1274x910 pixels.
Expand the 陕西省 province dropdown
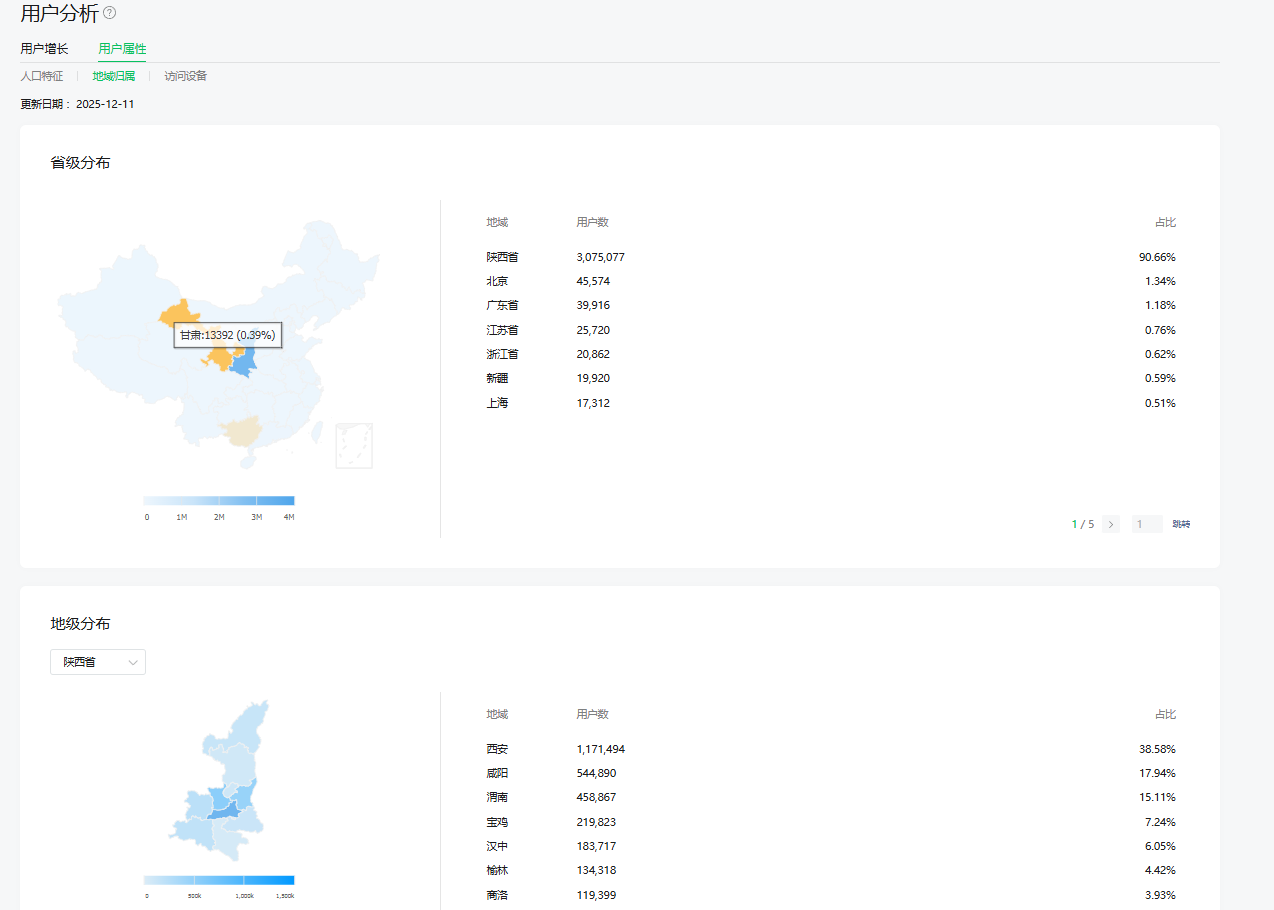coord(98,662)
